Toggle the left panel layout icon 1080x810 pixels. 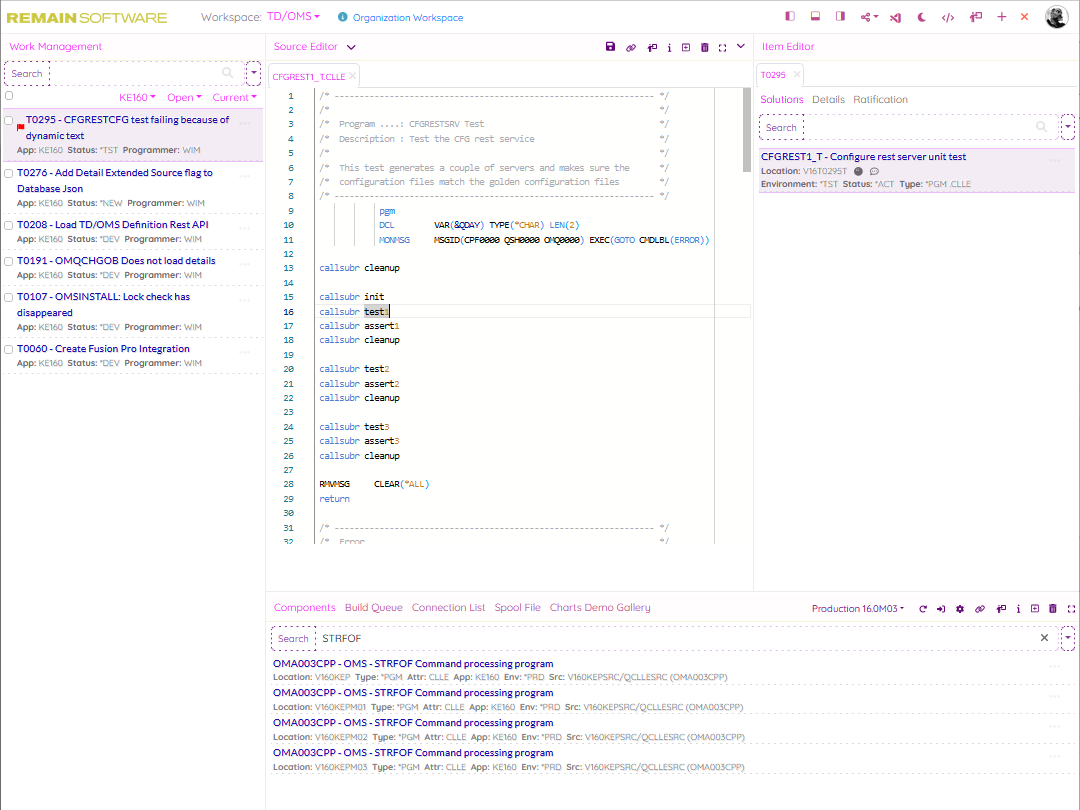tap(790, 17)
